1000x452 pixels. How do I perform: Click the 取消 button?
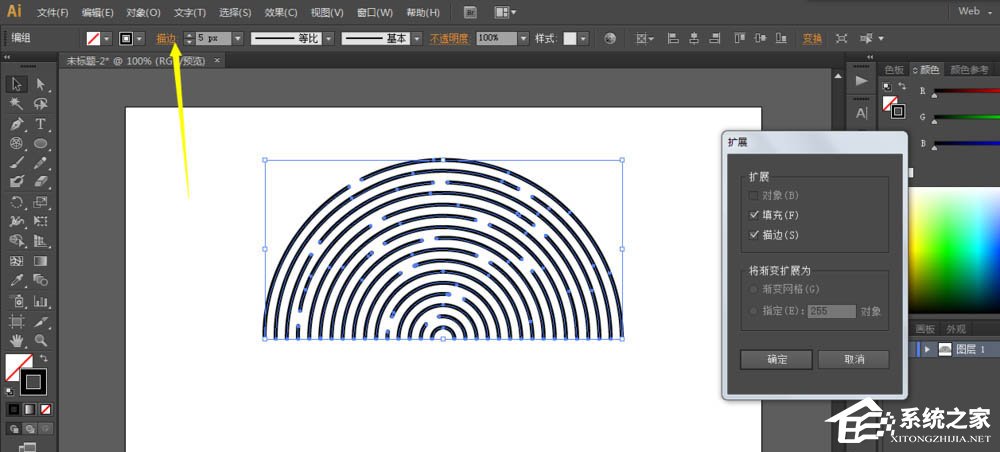pyautogui.click(x=853, y=359)
